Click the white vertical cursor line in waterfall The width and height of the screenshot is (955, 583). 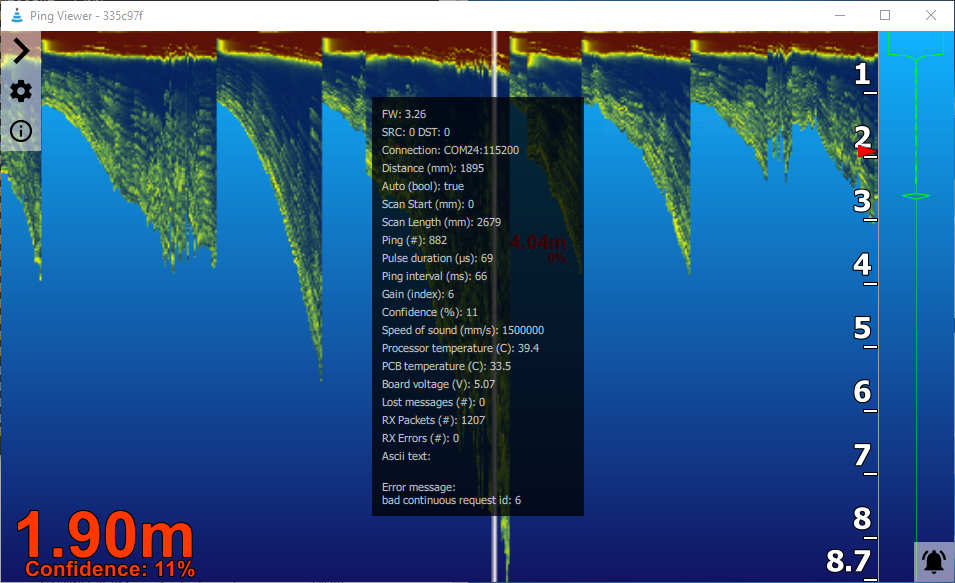coord(495,305)
